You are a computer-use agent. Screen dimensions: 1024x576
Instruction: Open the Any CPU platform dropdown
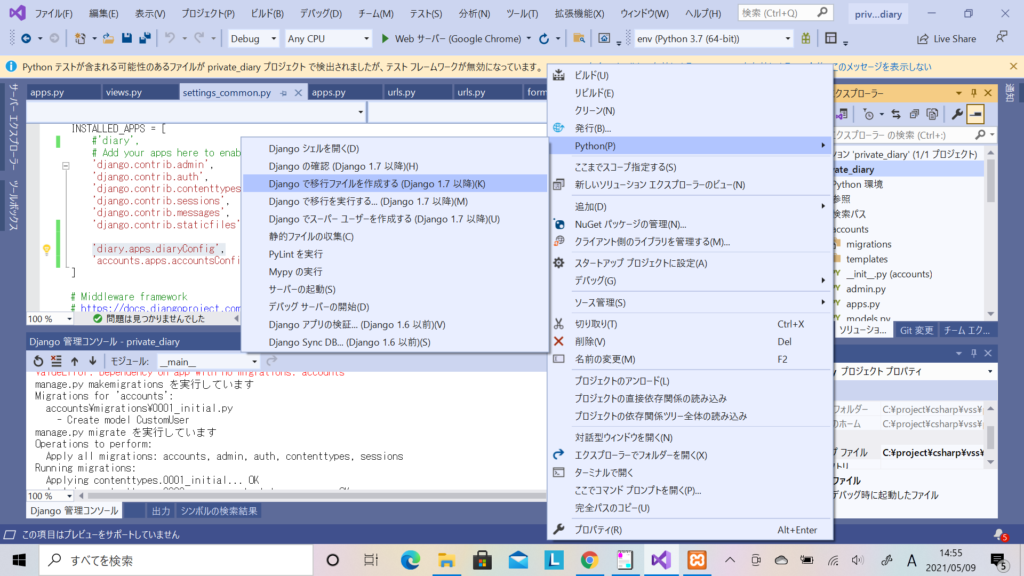pyautogui.click(x=328, y=39)
